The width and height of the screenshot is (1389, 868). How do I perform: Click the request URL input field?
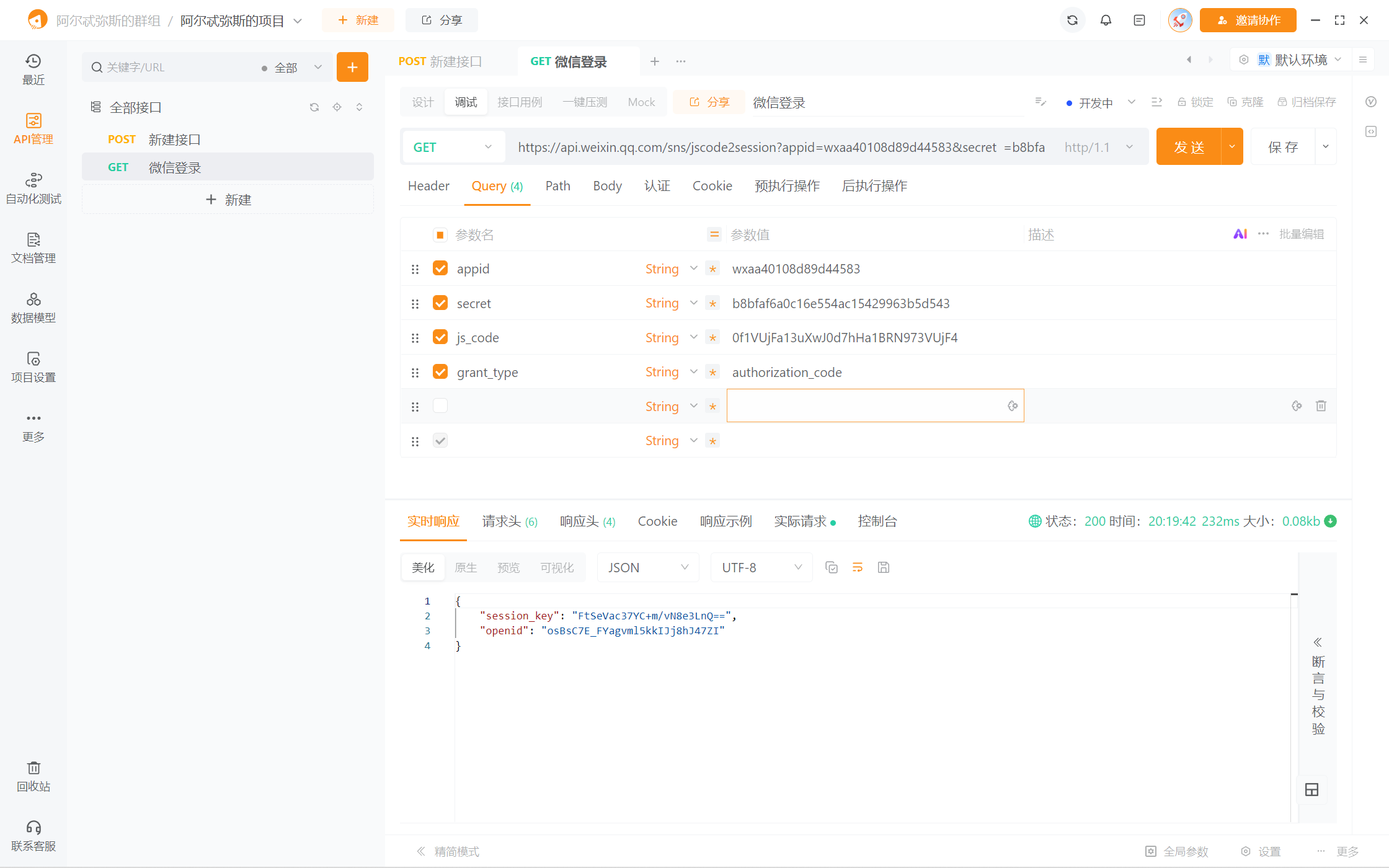click(x=781, y=147)
